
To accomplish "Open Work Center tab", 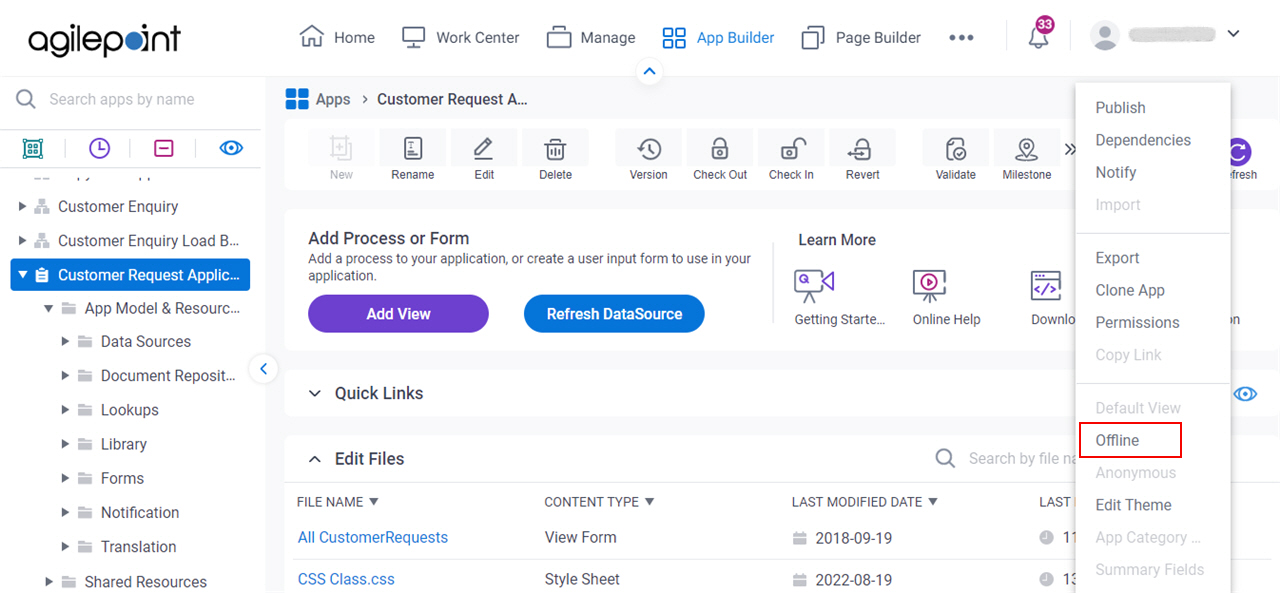I will click(x=460, y=37).
